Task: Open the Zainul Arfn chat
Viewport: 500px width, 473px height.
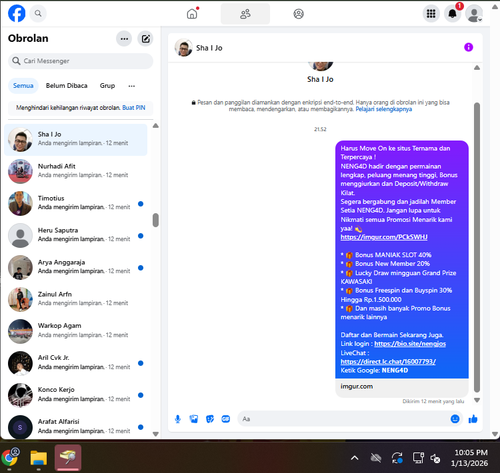Action: 76,299
